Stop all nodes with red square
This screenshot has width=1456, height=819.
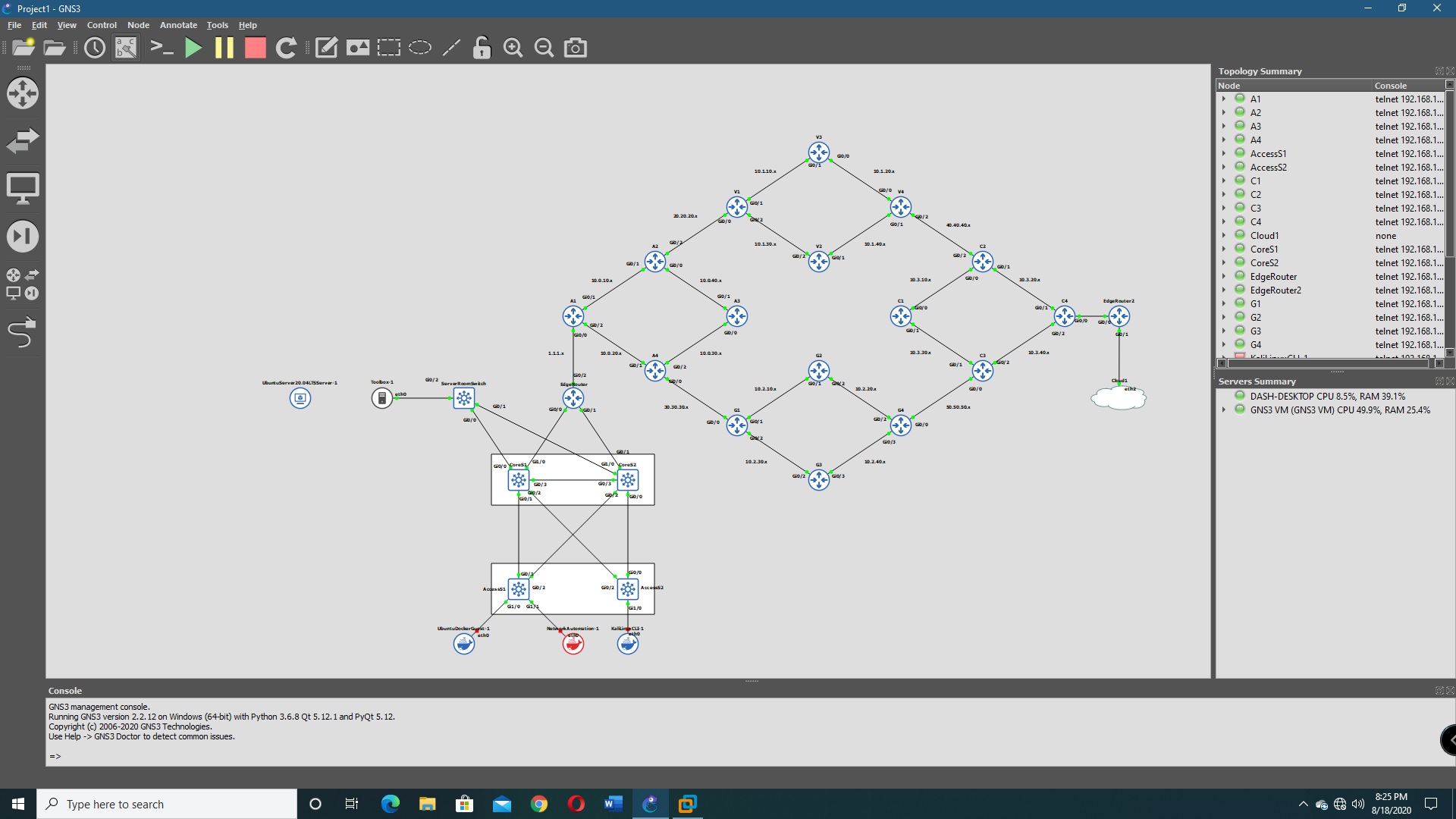tap(256, 48)
